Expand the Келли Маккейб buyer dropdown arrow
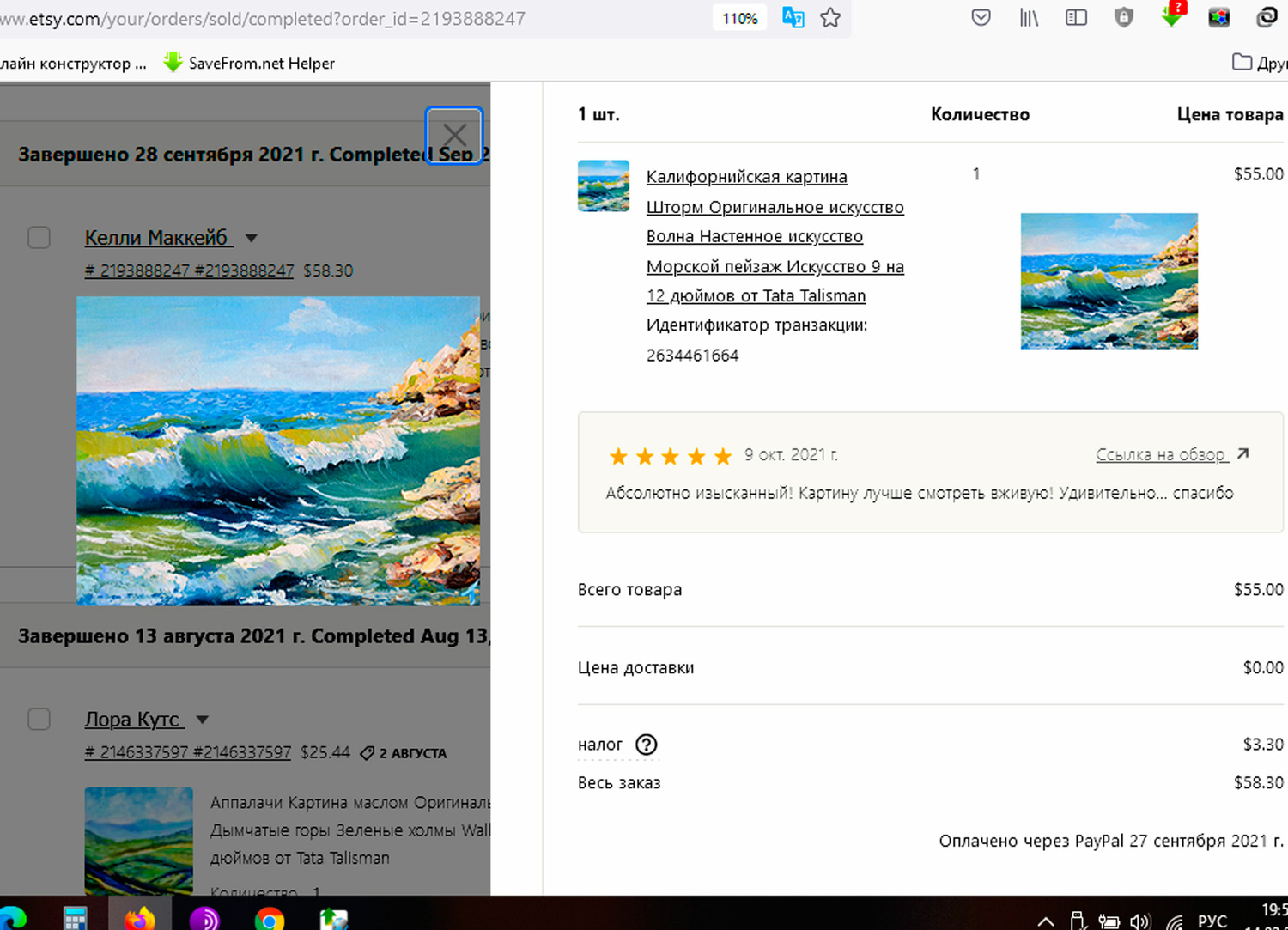Image resolution: width=1288 pixels, height=930 pixels. click(x=251, y=238)
